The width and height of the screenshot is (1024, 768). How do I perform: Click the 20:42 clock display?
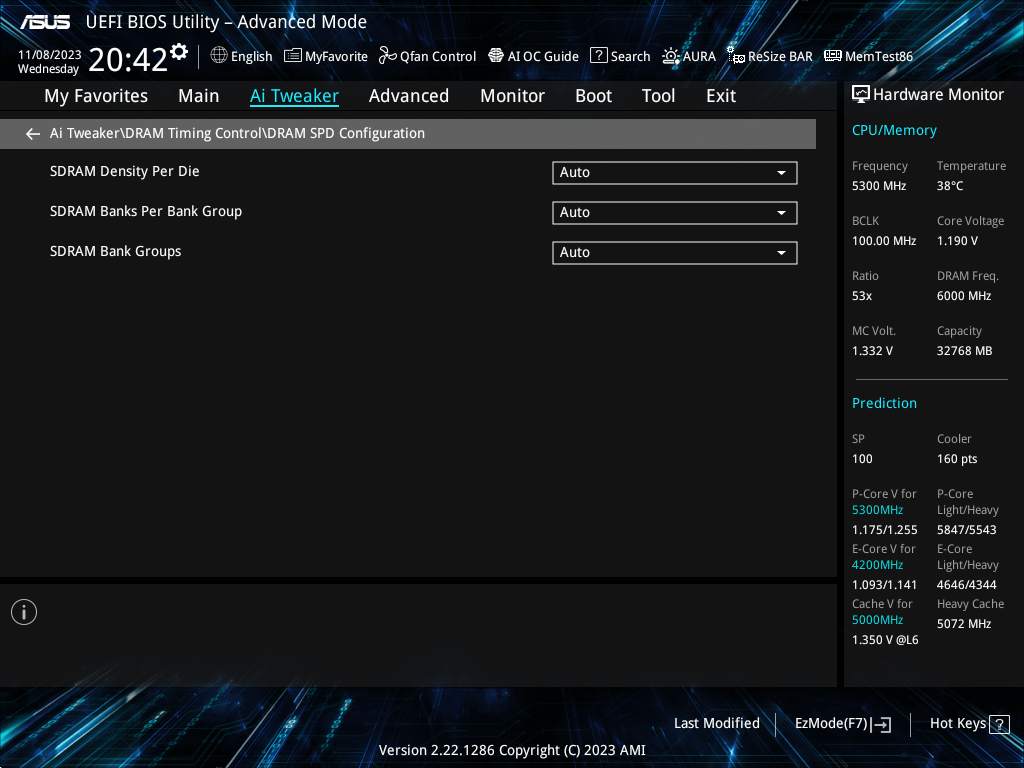128,59
